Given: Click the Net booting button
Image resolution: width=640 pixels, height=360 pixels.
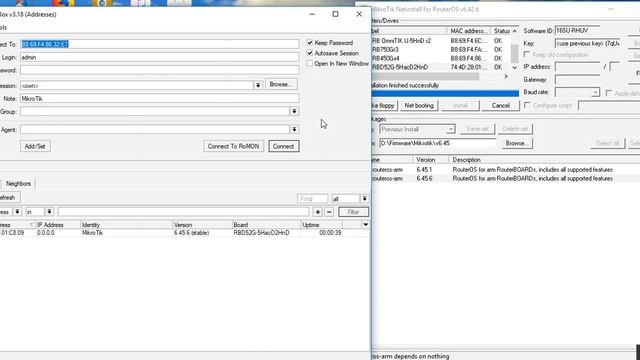Looking at the screenshot, I should (419, 105).
